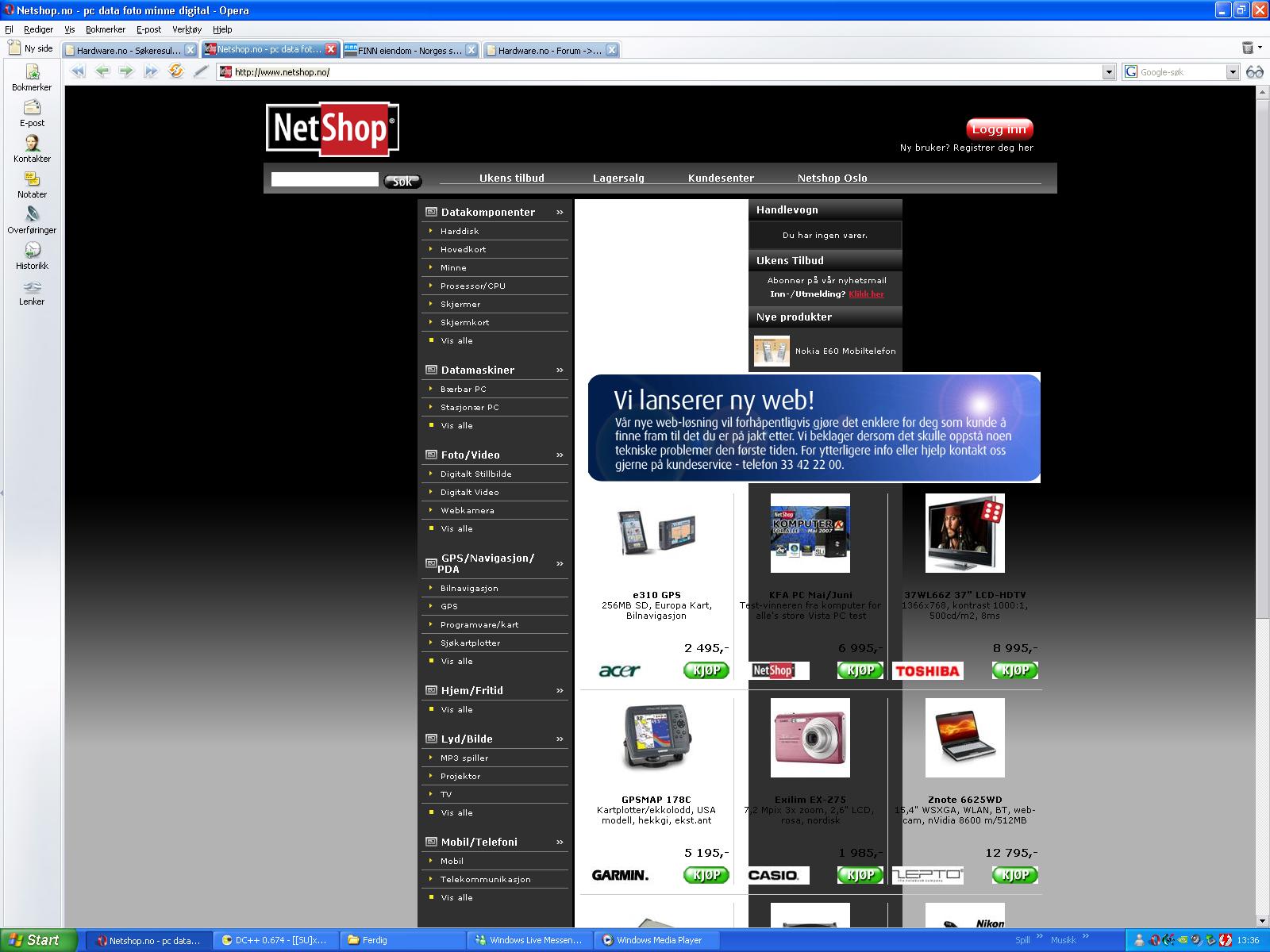Click the TOSHIBA brand logo

(927, 671)
